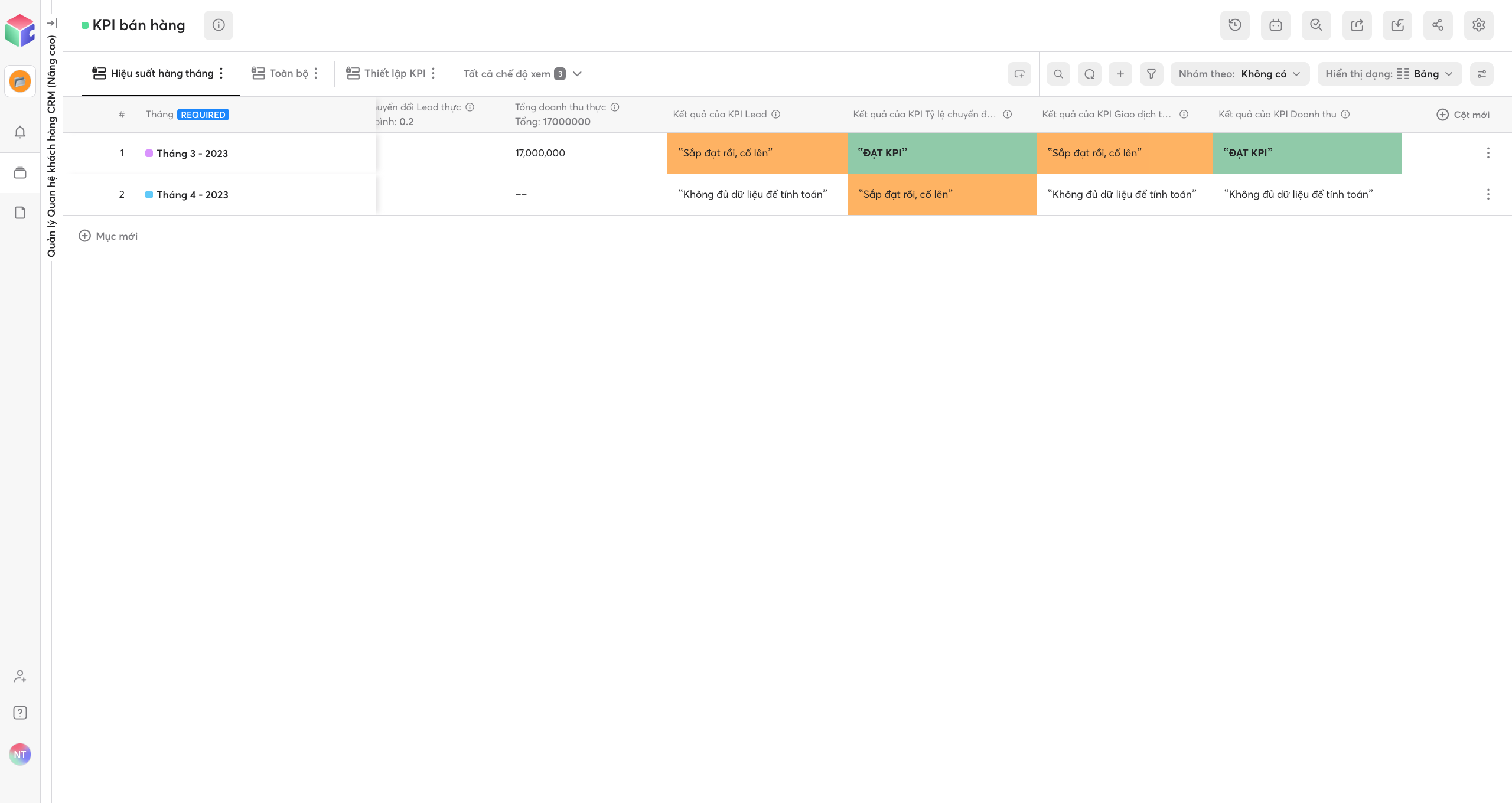
Task: Open the automation robot icon
Action: pos(1276,25)
